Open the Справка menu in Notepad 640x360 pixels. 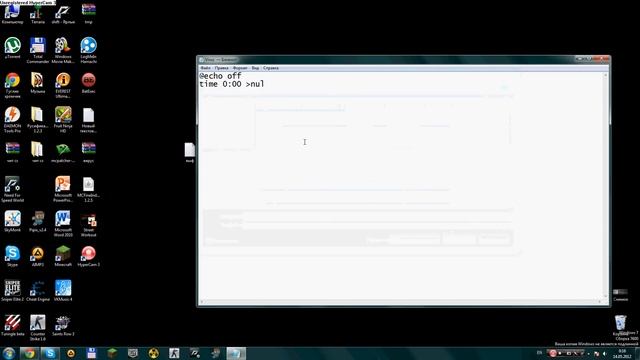[271, 68]
